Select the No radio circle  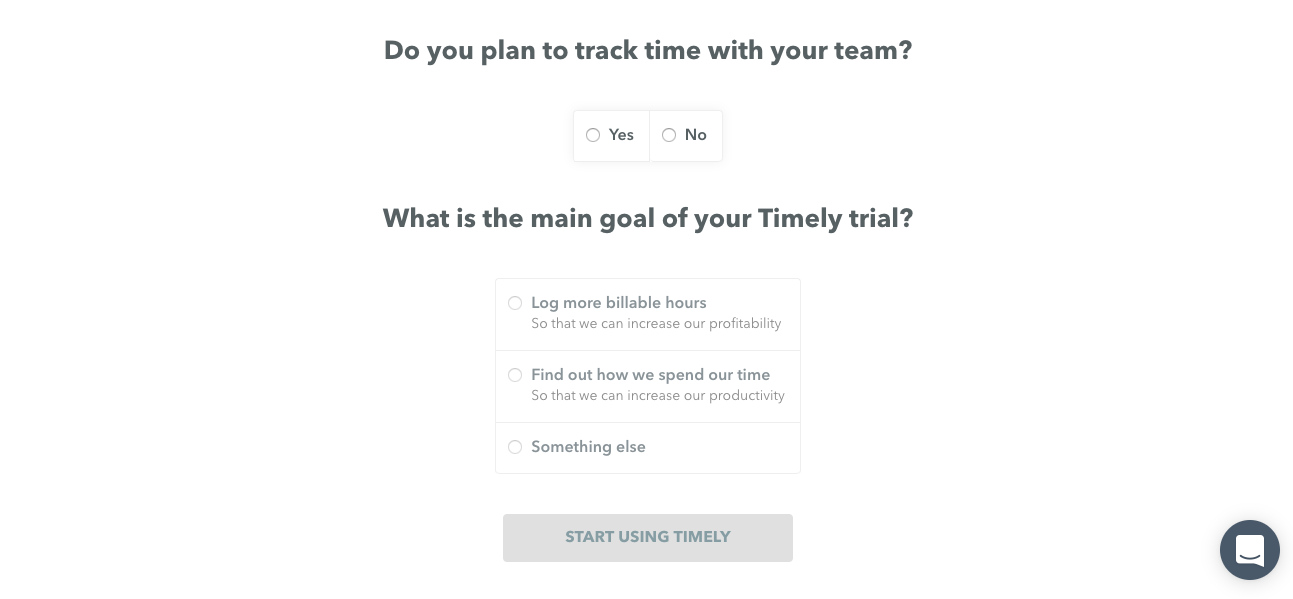click(669, 135)
